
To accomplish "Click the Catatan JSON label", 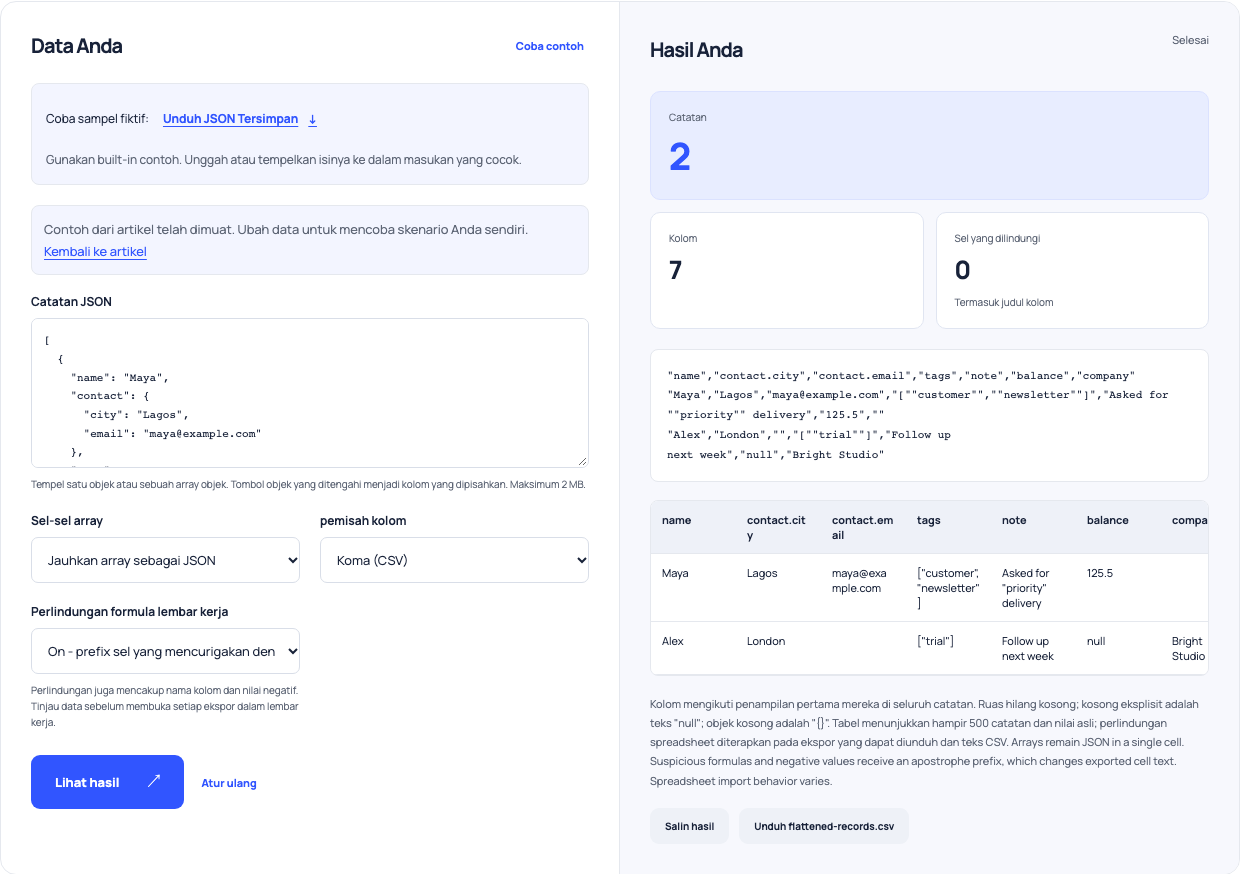I will click(72, 301).
